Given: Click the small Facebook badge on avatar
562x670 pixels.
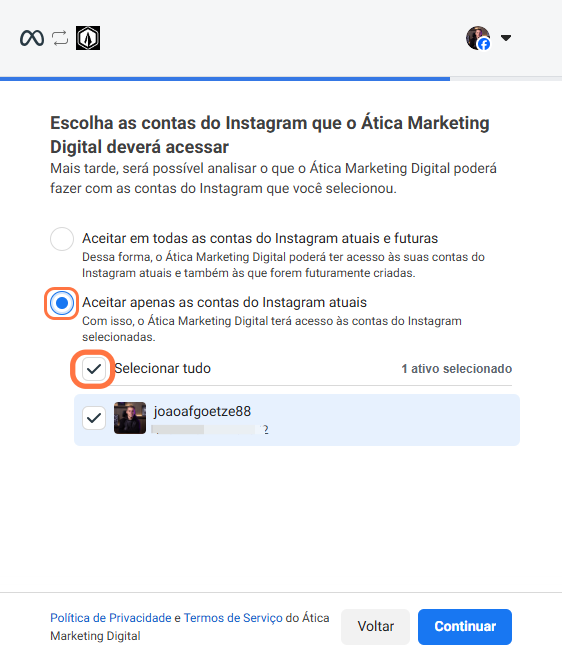Looking at the screenshot, I should (x=484, y=44).
